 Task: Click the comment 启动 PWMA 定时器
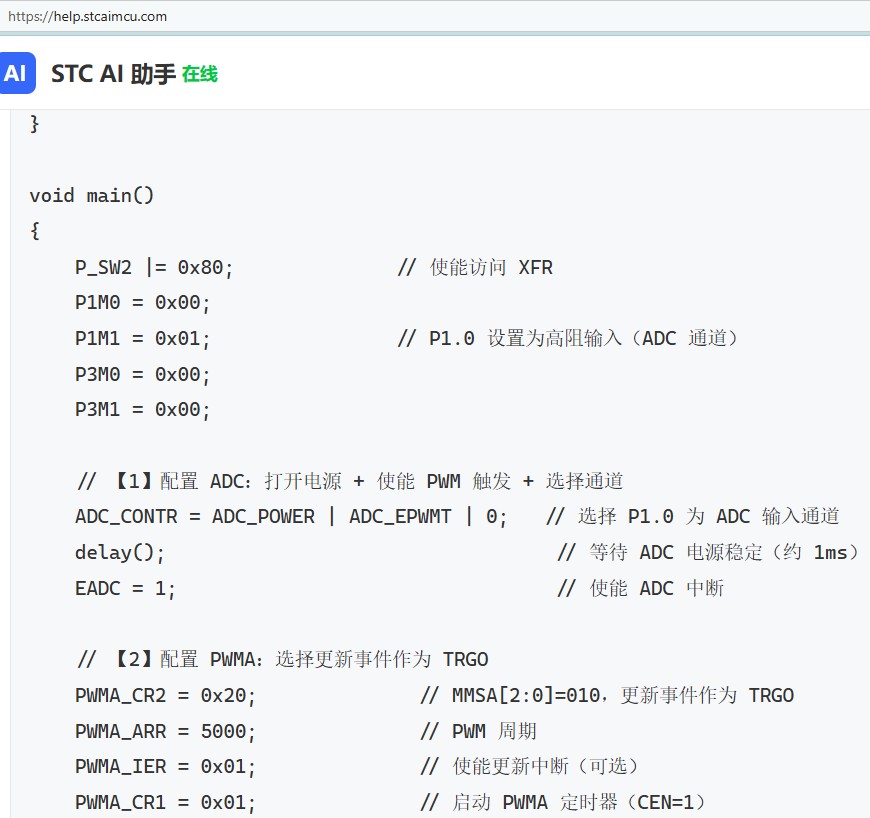coord(563,802)
